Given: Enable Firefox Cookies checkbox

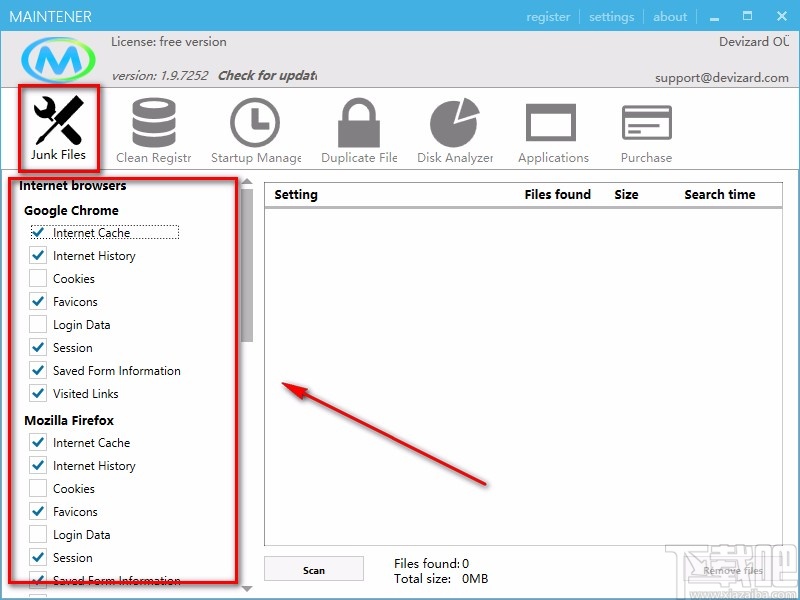Looking at the screenshot, I should [x=38, y=488].
